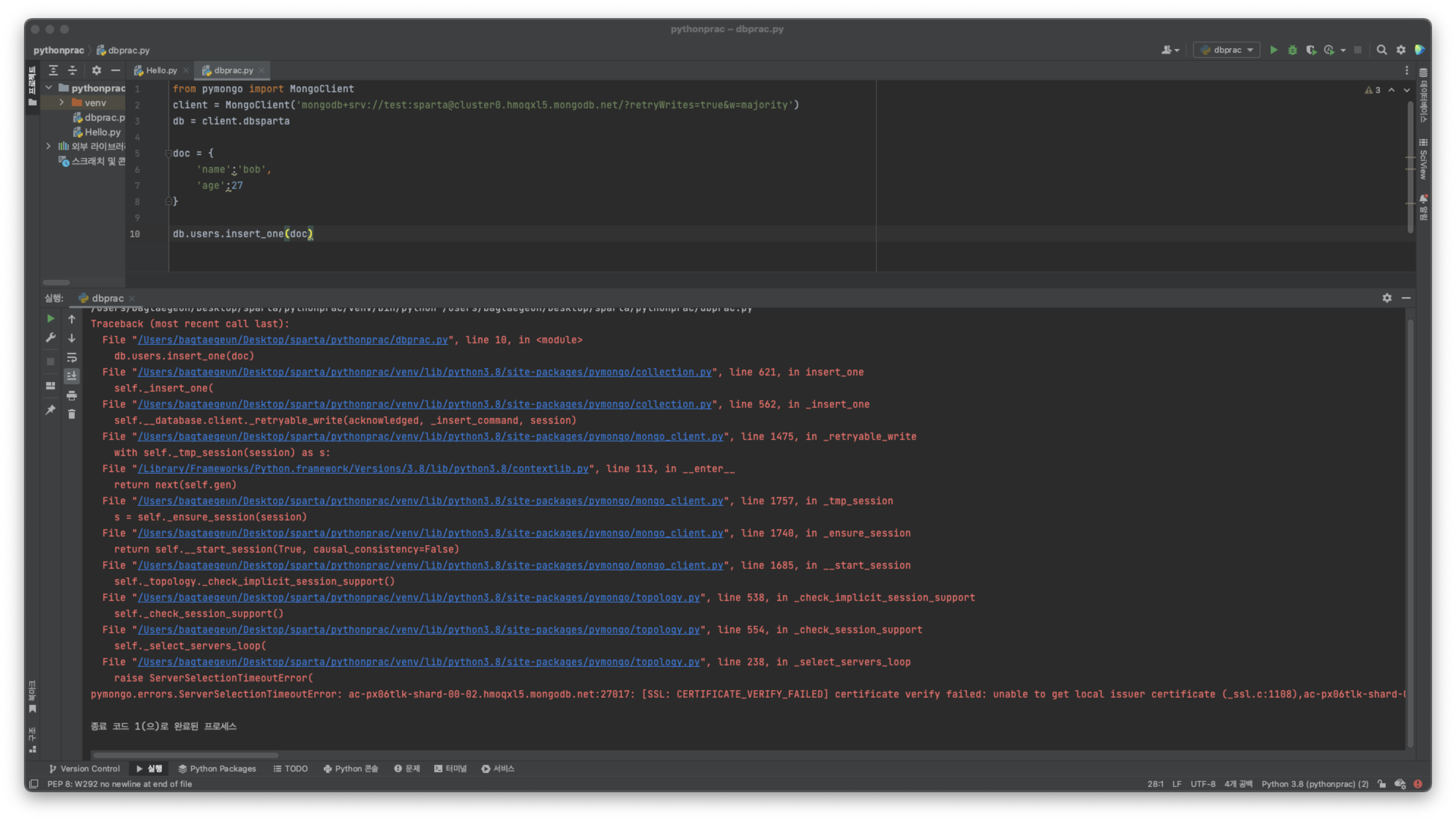This screenshot has height=822, width=1456.
Task: Run dbprac with the profiler icon
Action: click(1329, 50)
